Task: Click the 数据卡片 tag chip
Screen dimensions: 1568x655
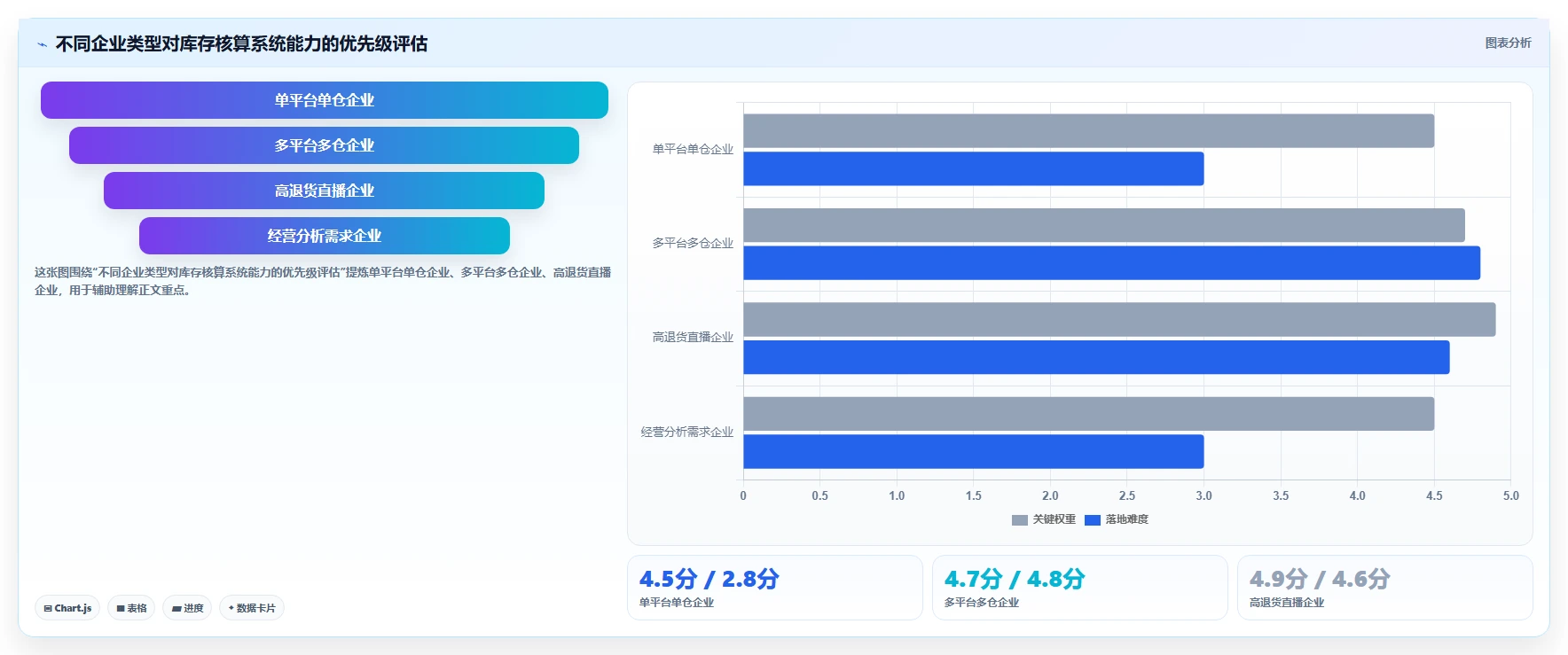Action: coord(252,608)
